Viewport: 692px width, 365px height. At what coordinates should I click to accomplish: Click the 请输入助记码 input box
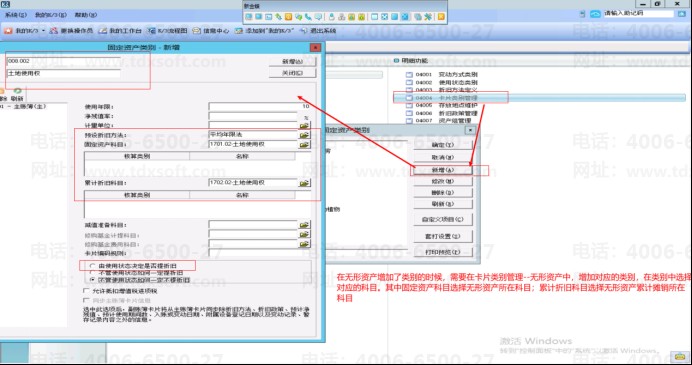click(x=639, y=14)
